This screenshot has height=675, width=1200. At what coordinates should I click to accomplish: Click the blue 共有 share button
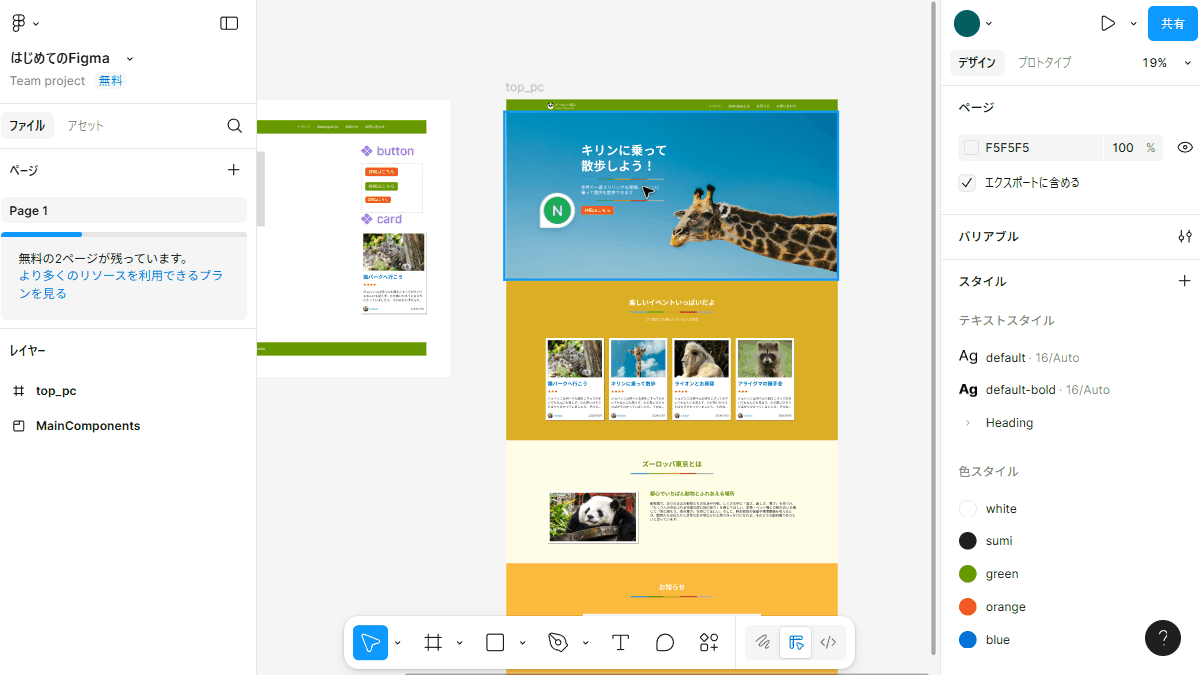(x=1172, y=23)
